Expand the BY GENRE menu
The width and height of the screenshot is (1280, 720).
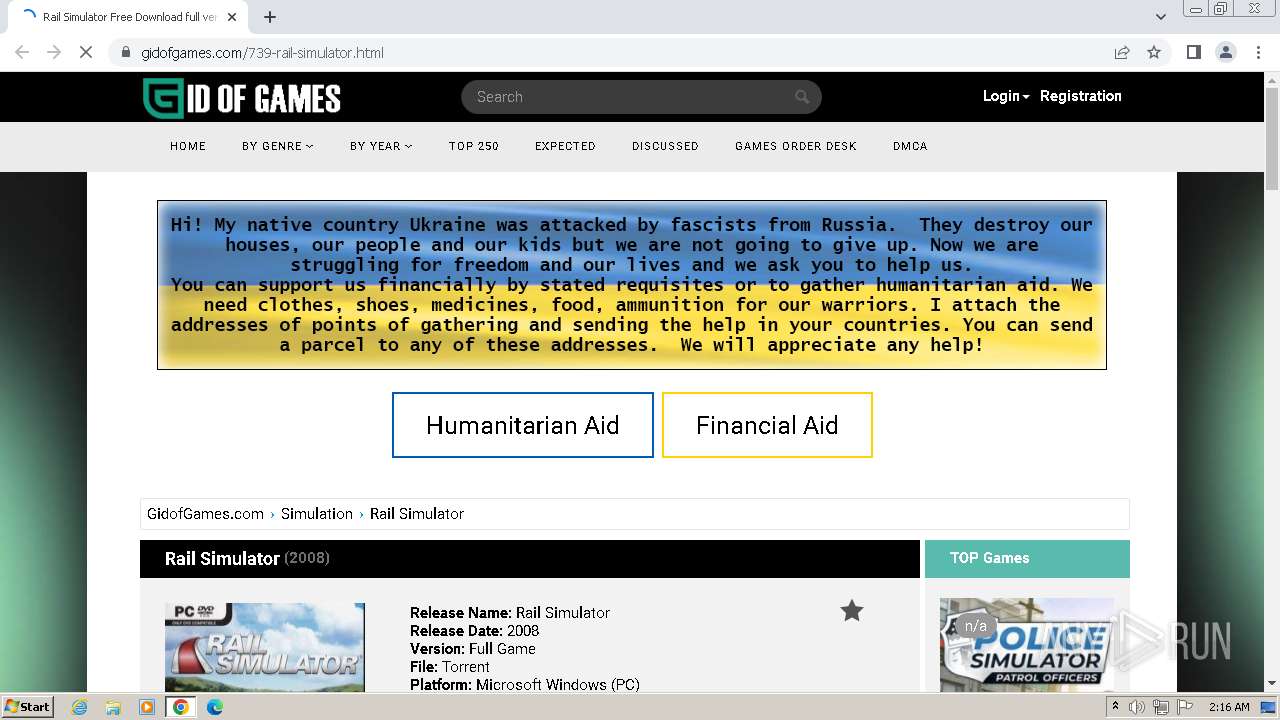[277, 146]
